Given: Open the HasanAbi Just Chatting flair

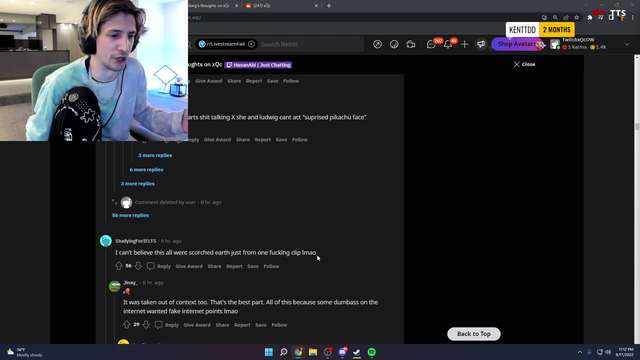Looking at the screenshot, I should tap(259, 65).
